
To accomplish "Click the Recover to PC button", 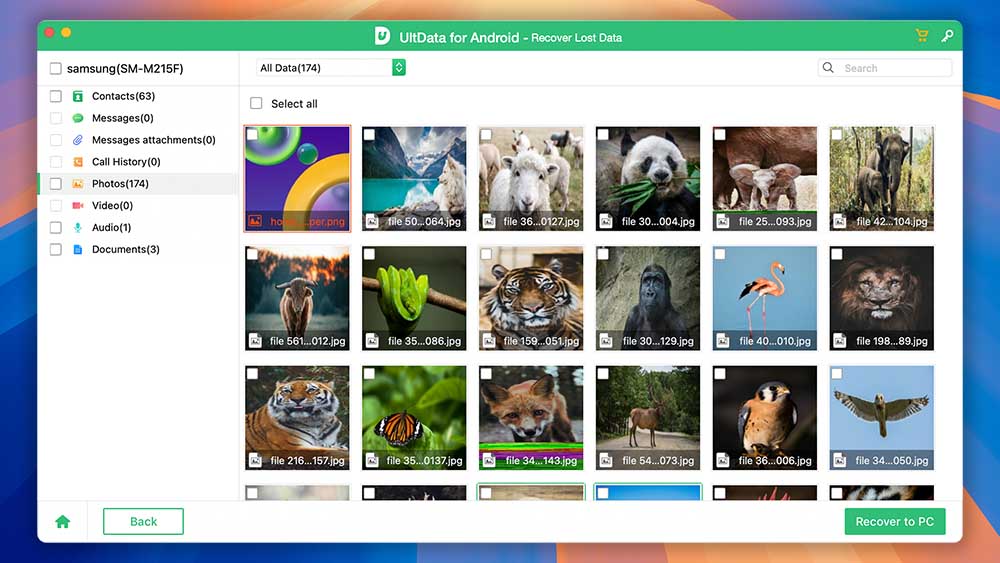I will (895, 522).
